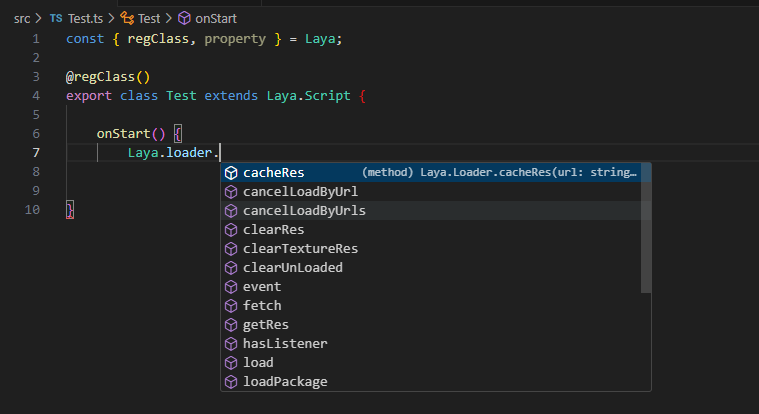759x414 pixels.
Task: Click the method icon next to fetch
Action: coord(231,306)
